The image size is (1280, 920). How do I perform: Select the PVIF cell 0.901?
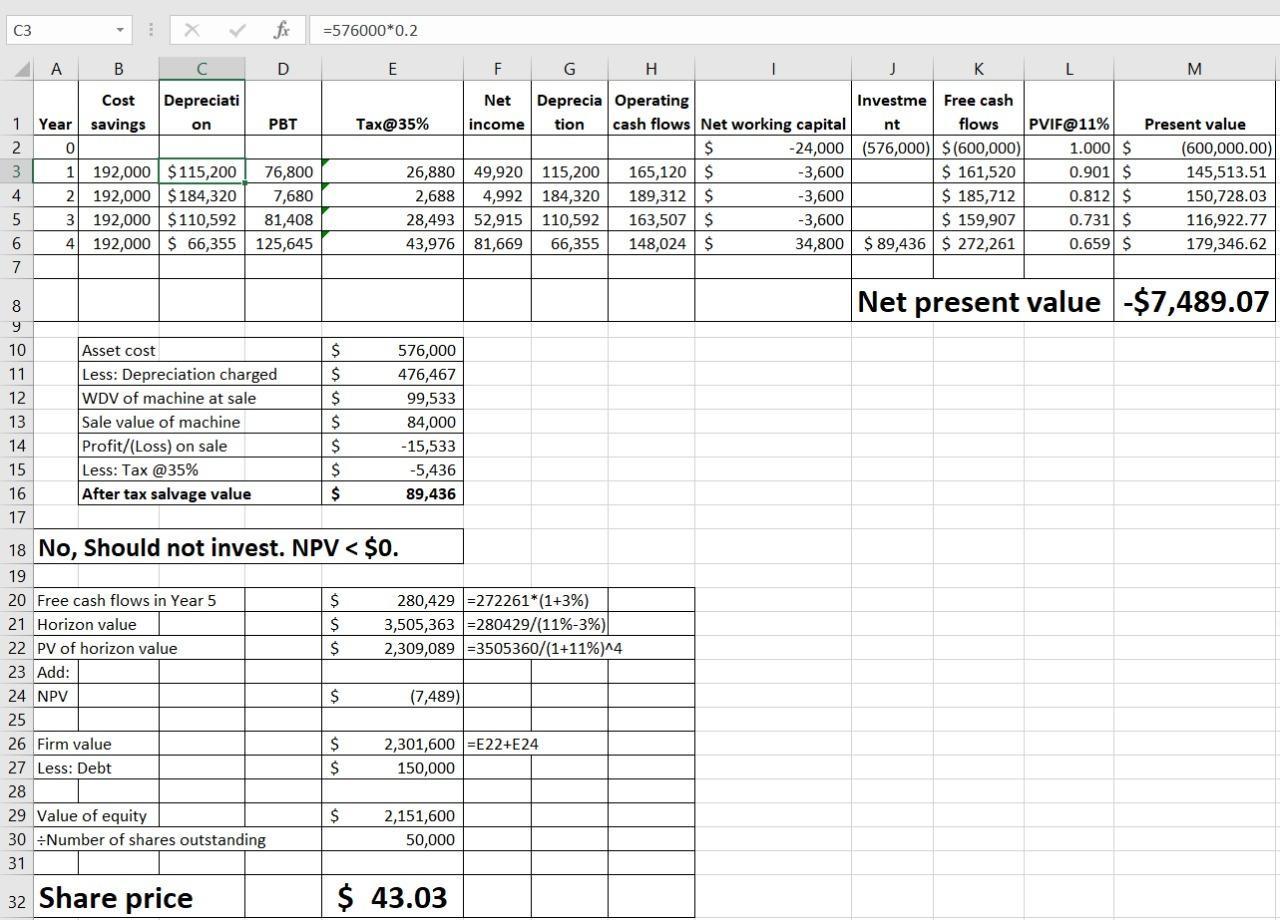click(x=1069, y=172)
